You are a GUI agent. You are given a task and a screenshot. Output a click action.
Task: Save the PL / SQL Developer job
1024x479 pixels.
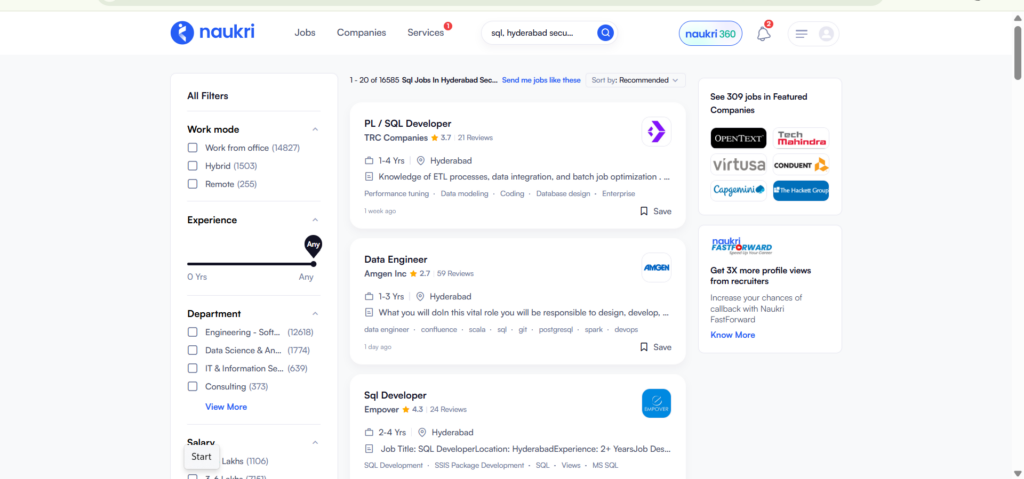(x=655, y=211)
